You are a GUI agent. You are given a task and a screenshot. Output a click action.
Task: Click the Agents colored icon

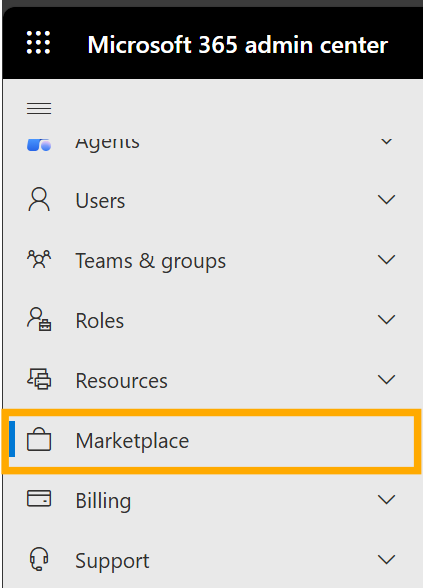(x=39, y=145)
